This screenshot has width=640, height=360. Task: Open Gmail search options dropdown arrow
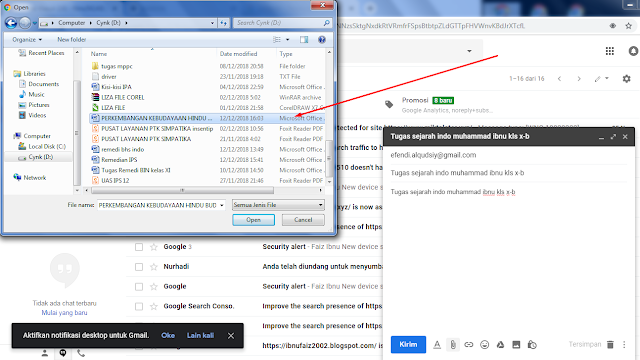469,51
